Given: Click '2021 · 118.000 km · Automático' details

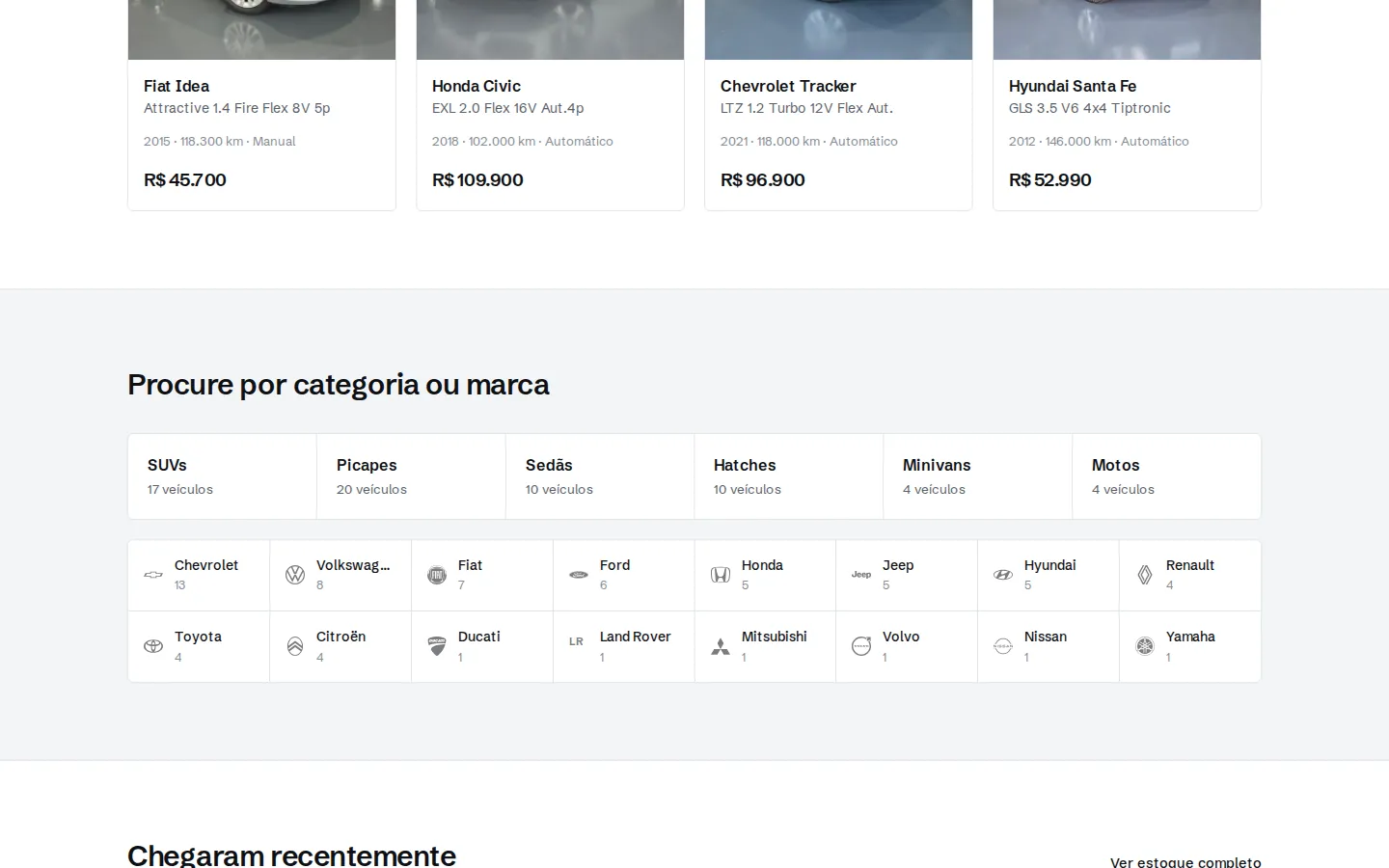Looking at the screenshot, I should pyautogui.click(x=809, y=141).
